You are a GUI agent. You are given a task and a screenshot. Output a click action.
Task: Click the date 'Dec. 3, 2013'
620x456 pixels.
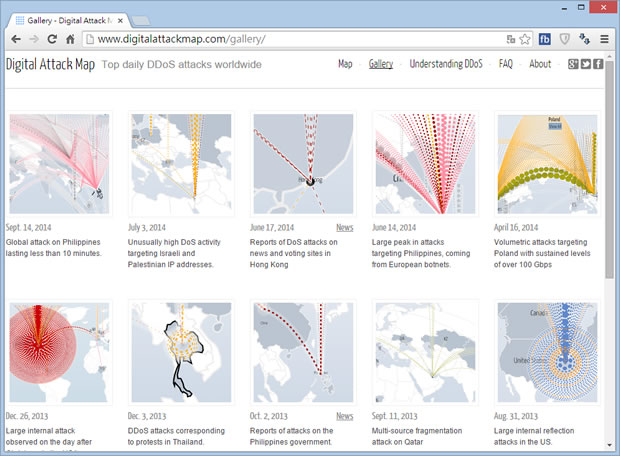[147, 416]
